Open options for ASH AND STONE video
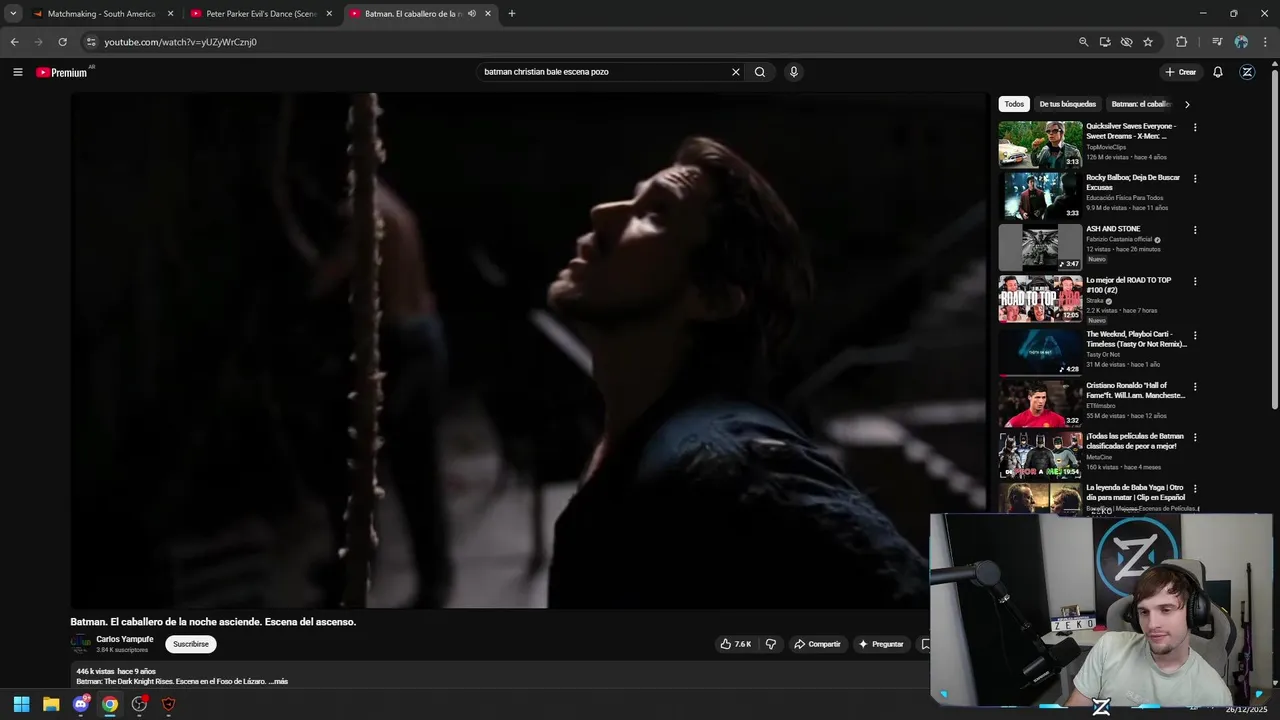The image size is (1280, 720). [1195, 230]
